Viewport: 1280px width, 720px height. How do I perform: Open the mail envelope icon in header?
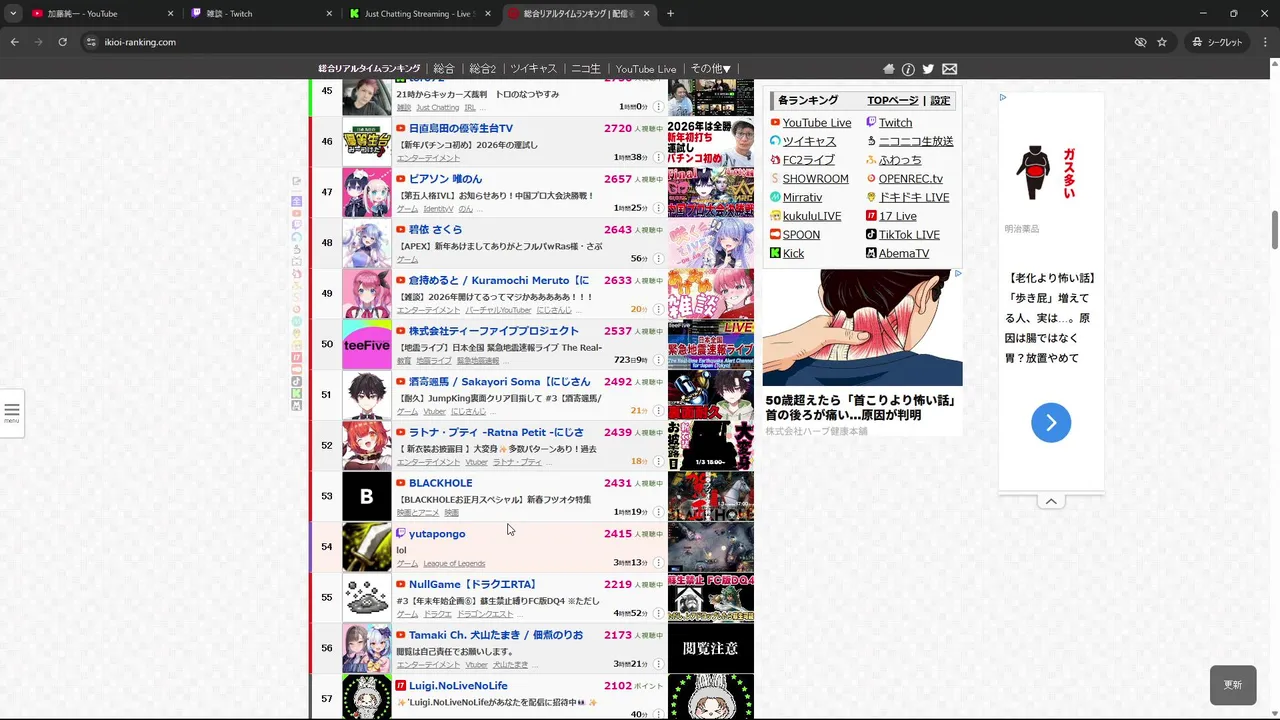click(x=949, y=69)
